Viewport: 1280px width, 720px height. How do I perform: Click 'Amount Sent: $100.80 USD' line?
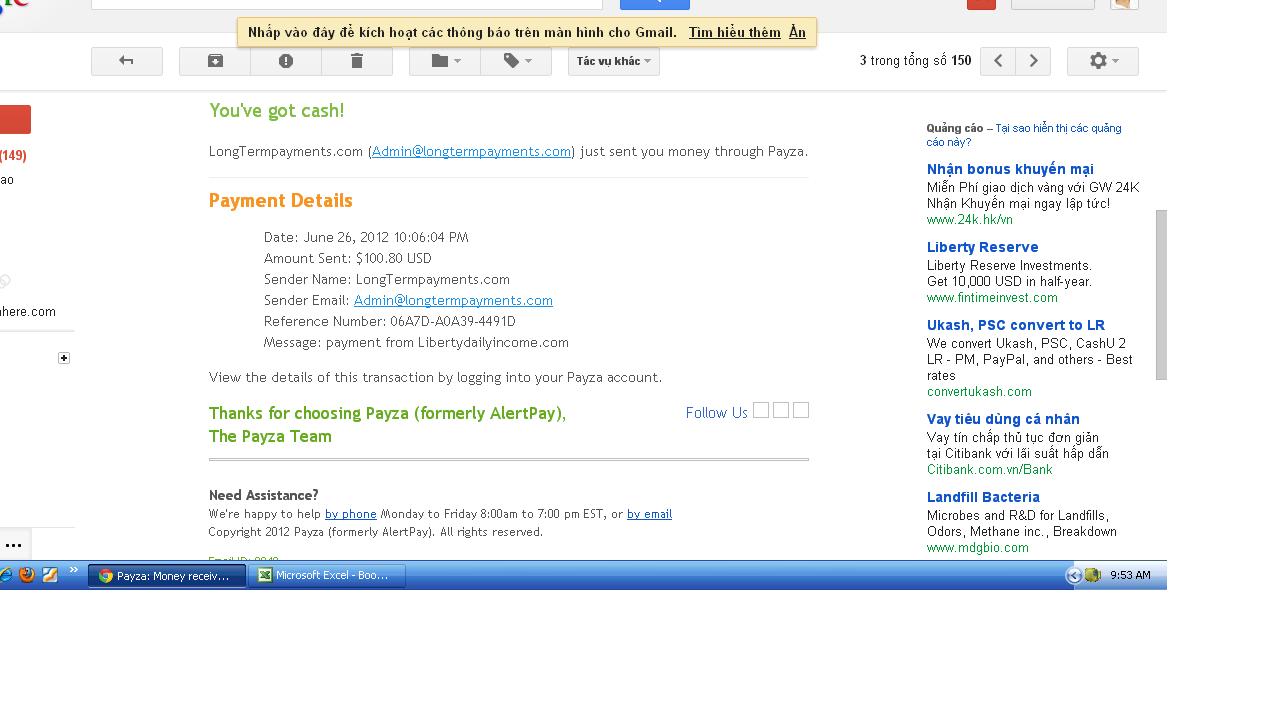(348, 258)
